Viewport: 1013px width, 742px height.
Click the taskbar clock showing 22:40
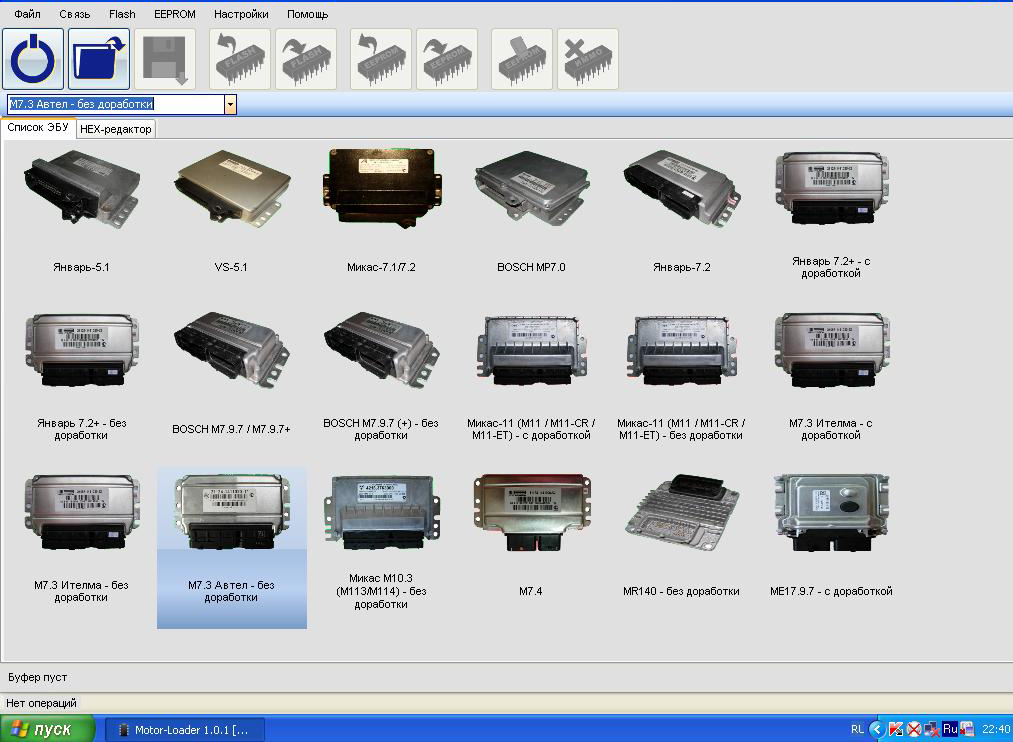[x=996, y=729]
